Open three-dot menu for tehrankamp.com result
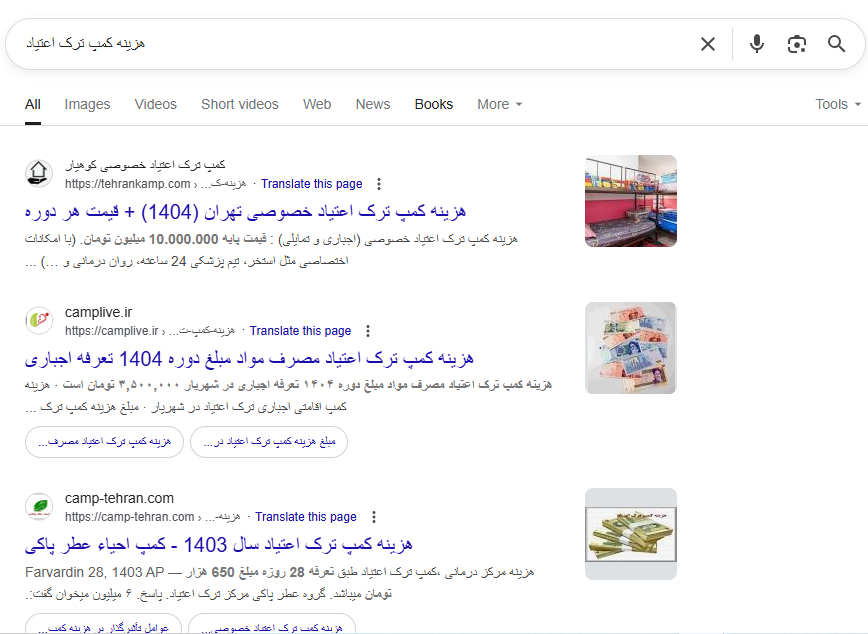Viewport: 868px width, 634px height. click(379, 184)
